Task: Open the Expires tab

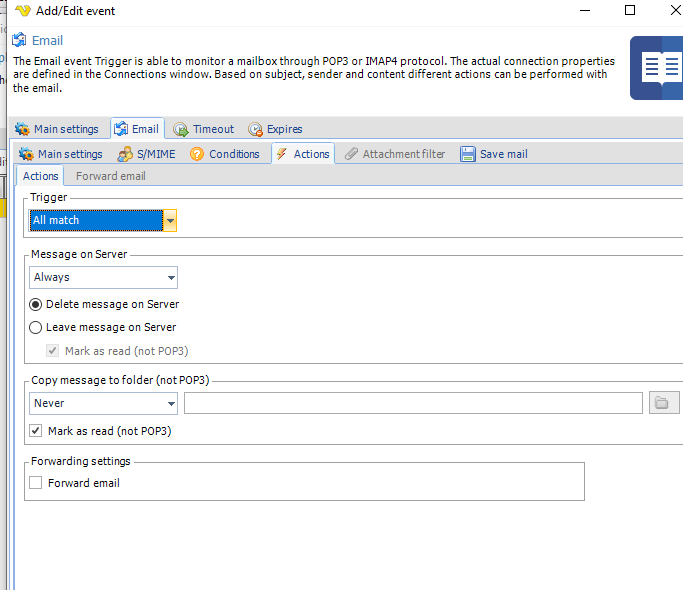Action: (275, 129)
